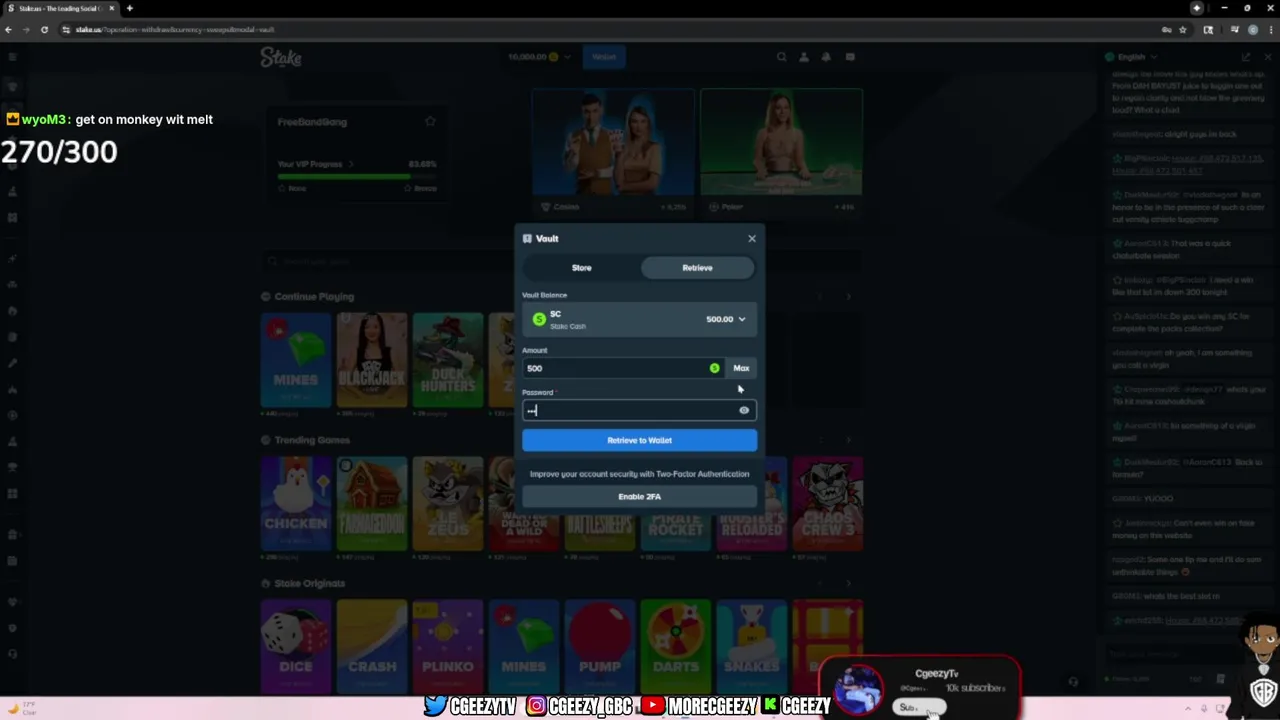This screenshot has width=1280, height=720.
Task: Click the Vault title icon in dialog header
Action: point(527,238)
